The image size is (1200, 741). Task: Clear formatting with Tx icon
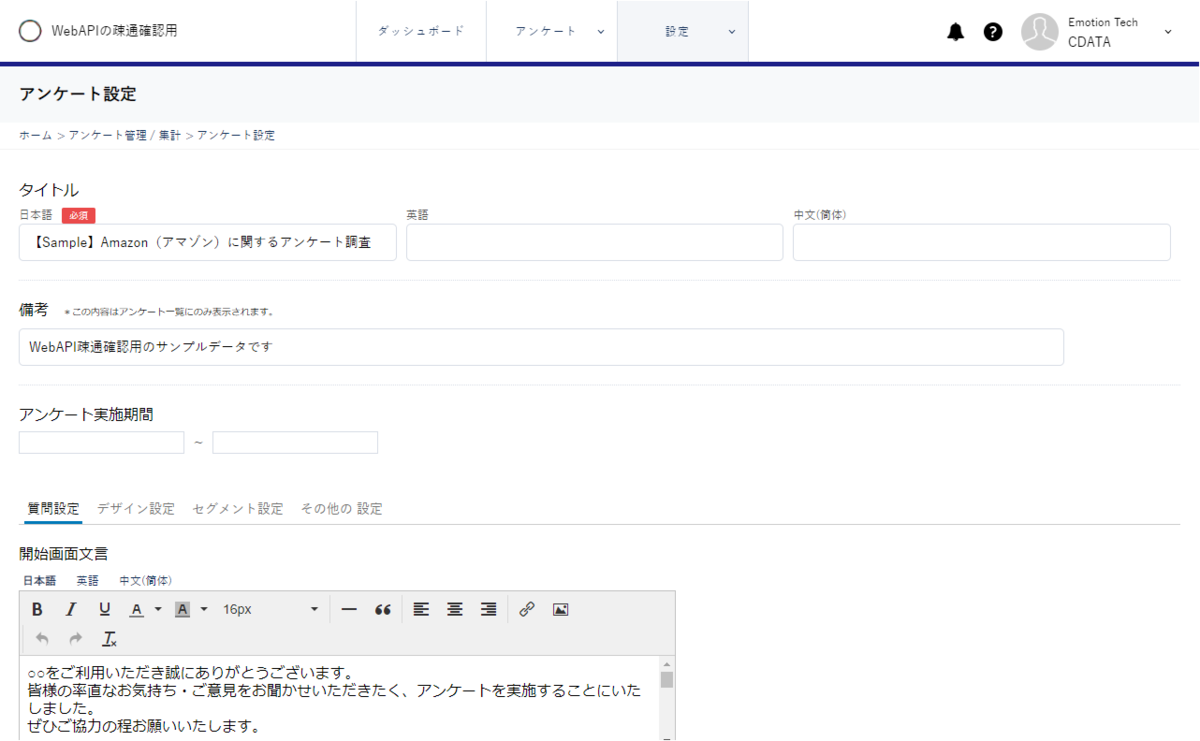(110, 639)
